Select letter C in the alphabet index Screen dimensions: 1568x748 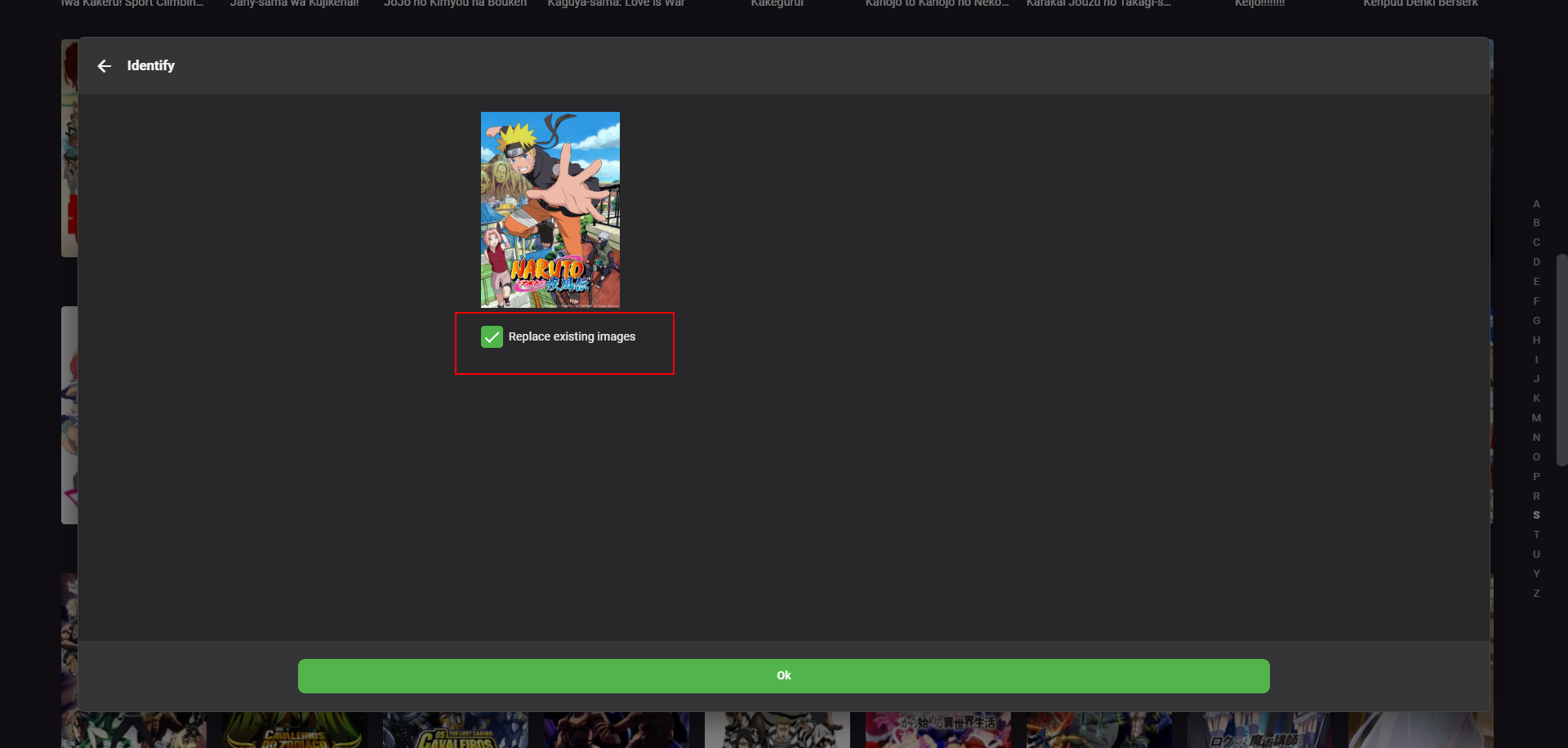click(1536, 243)
